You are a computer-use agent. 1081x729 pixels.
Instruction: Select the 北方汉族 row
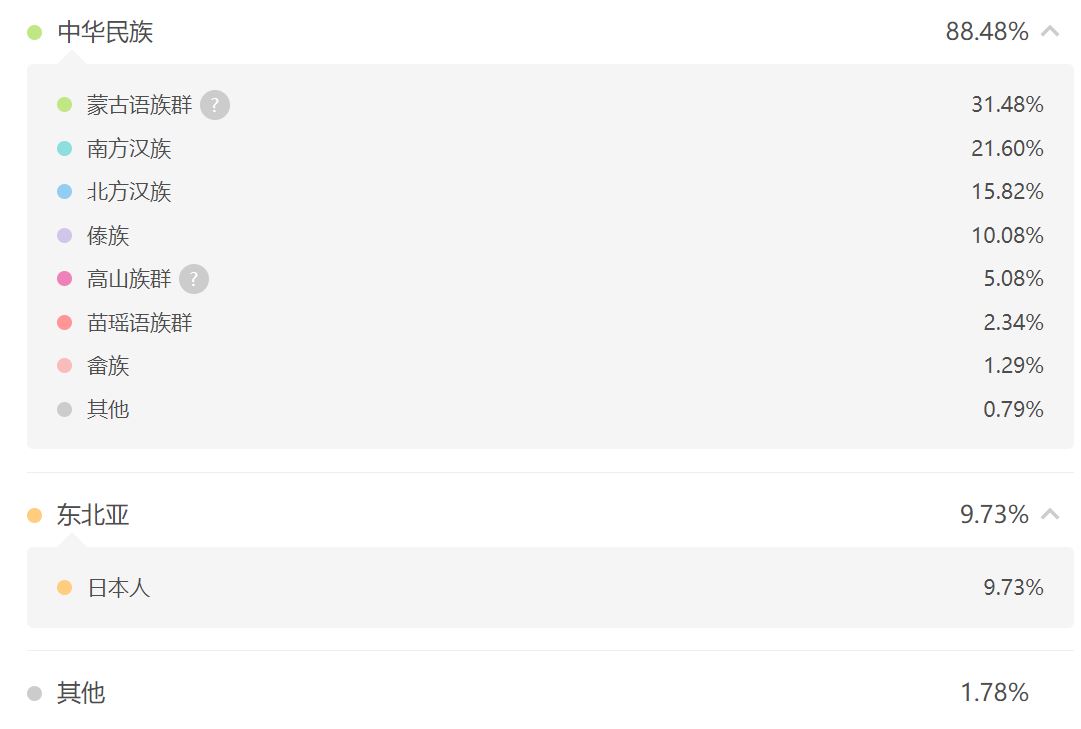[x=549, y=192]
